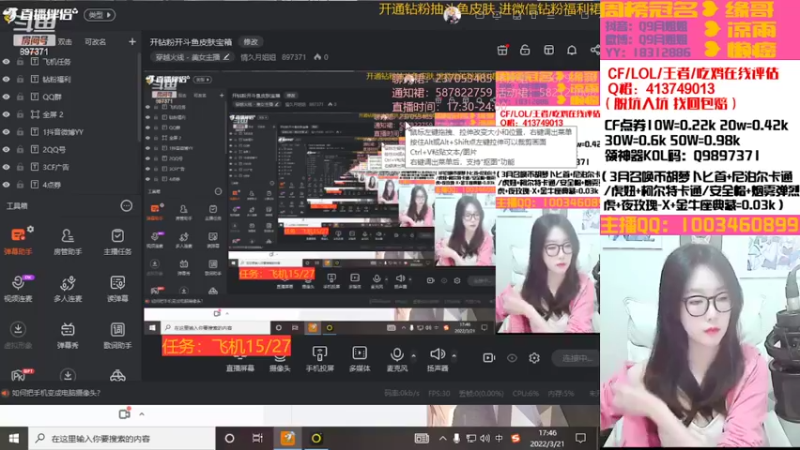Open the notification bell icon
800x450 pixels.
(572, 50)
